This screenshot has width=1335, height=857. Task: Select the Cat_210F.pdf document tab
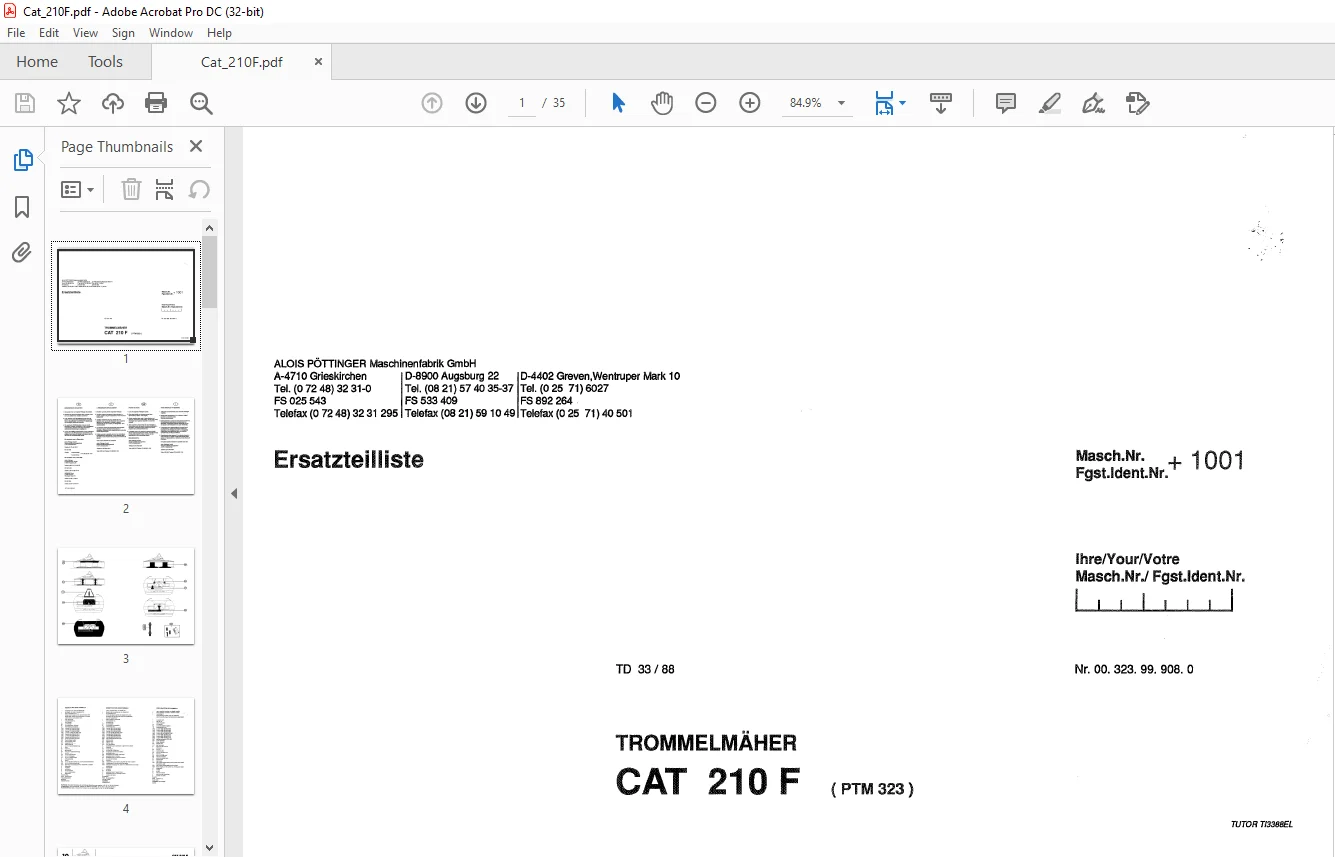(x=242, y=61)
